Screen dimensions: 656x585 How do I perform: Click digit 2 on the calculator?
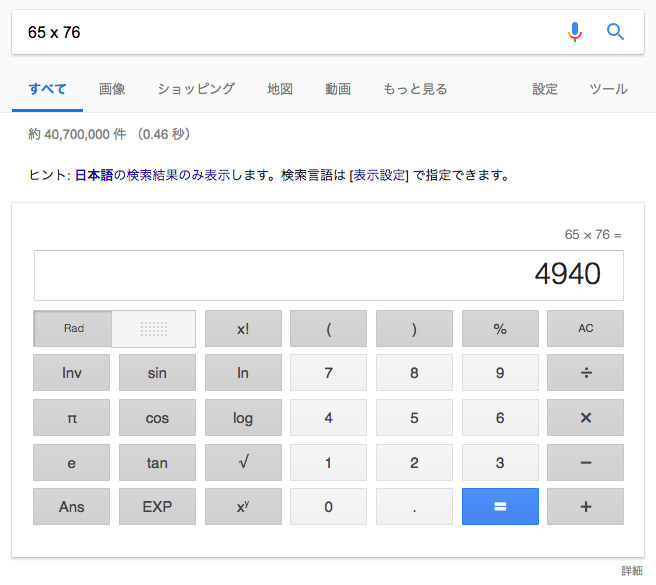click(x=414, y=462)
